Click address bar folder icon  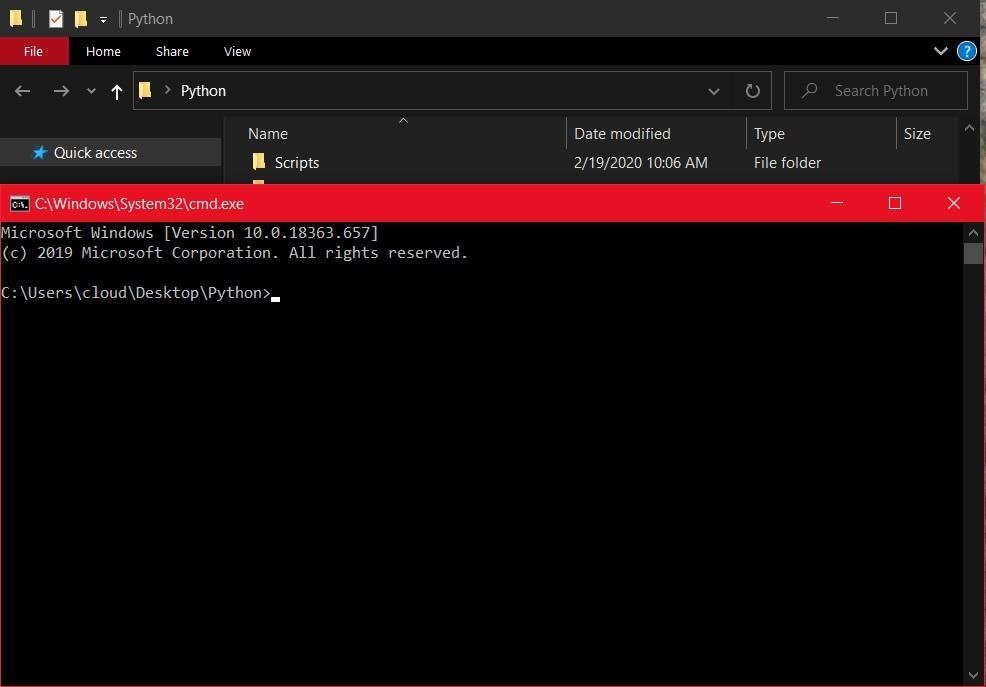coord(145,91)
